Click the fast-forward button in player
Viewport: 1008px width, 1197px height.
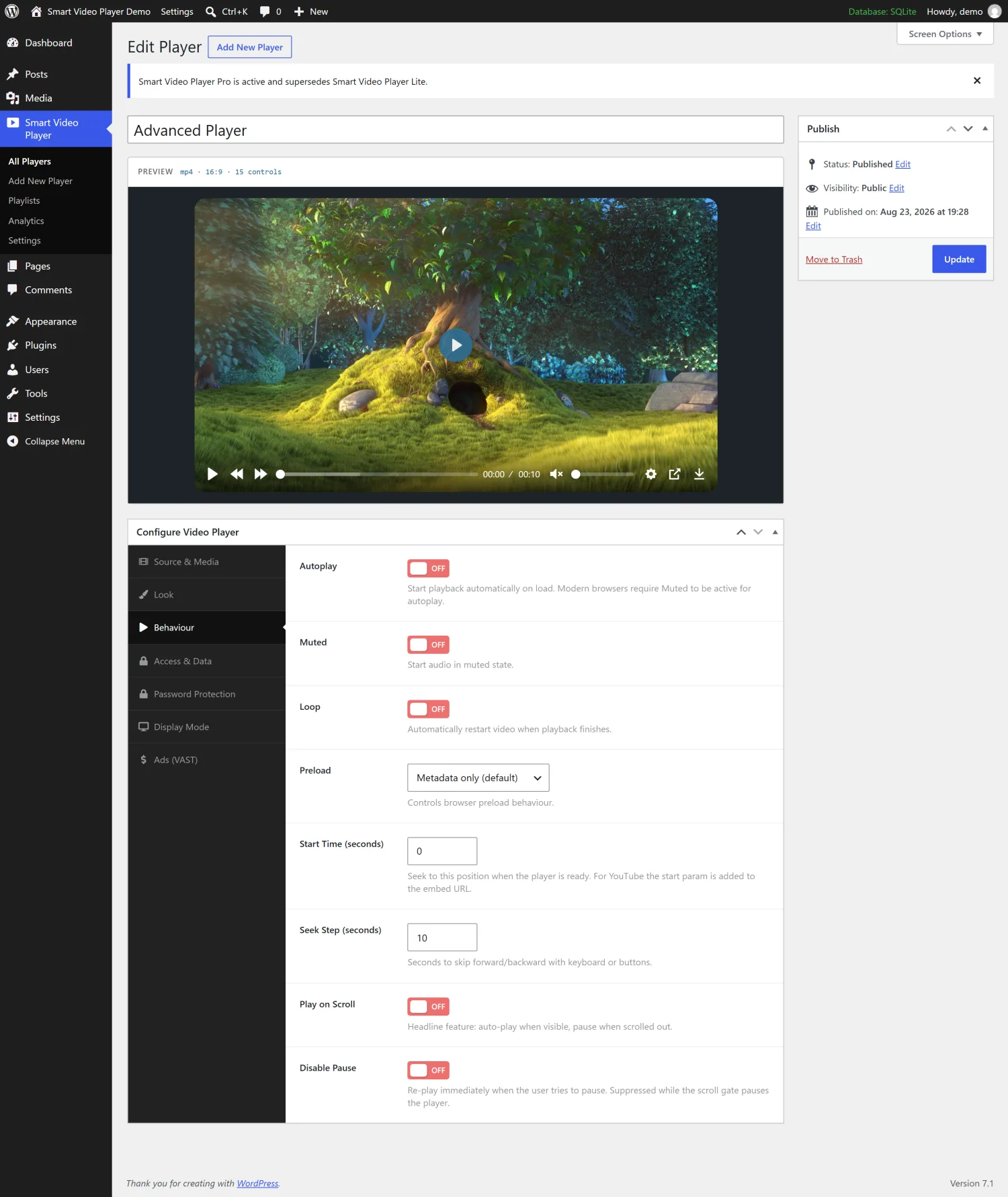click(x=261, y=474)
